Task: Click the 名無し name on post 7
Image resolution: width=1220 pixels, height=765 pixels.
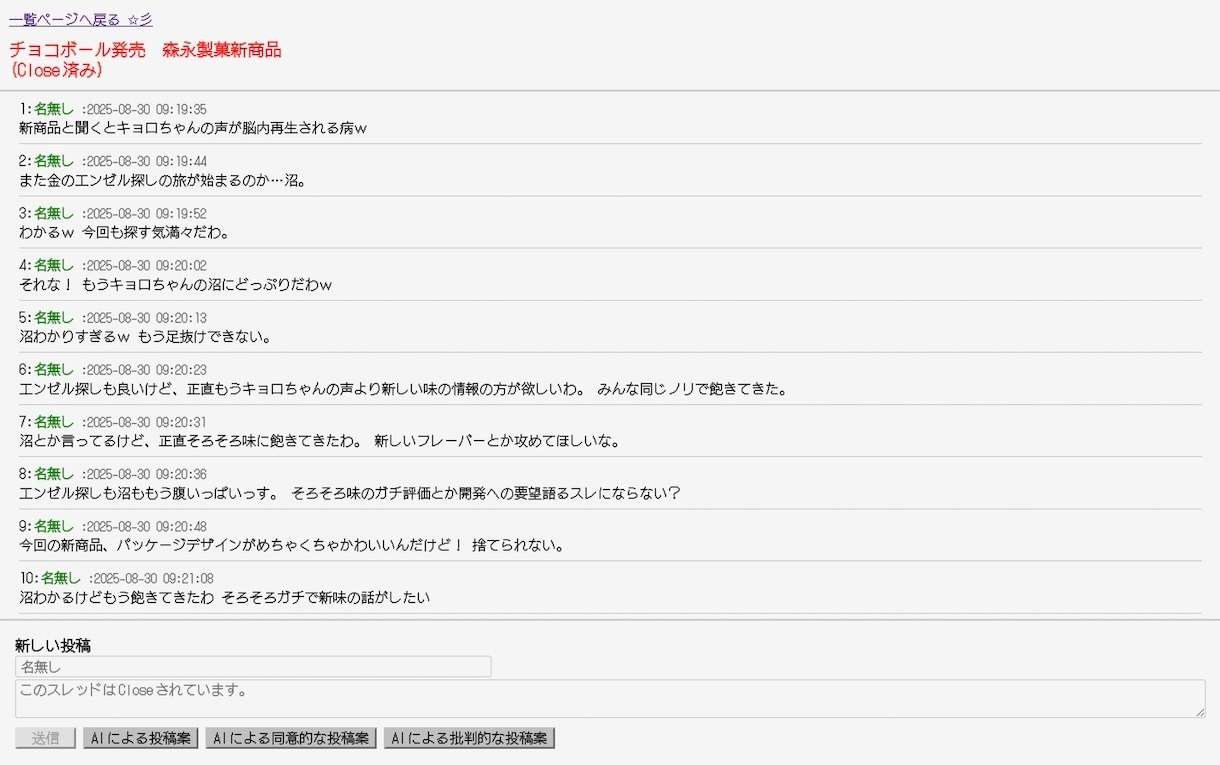Action: 54,421
